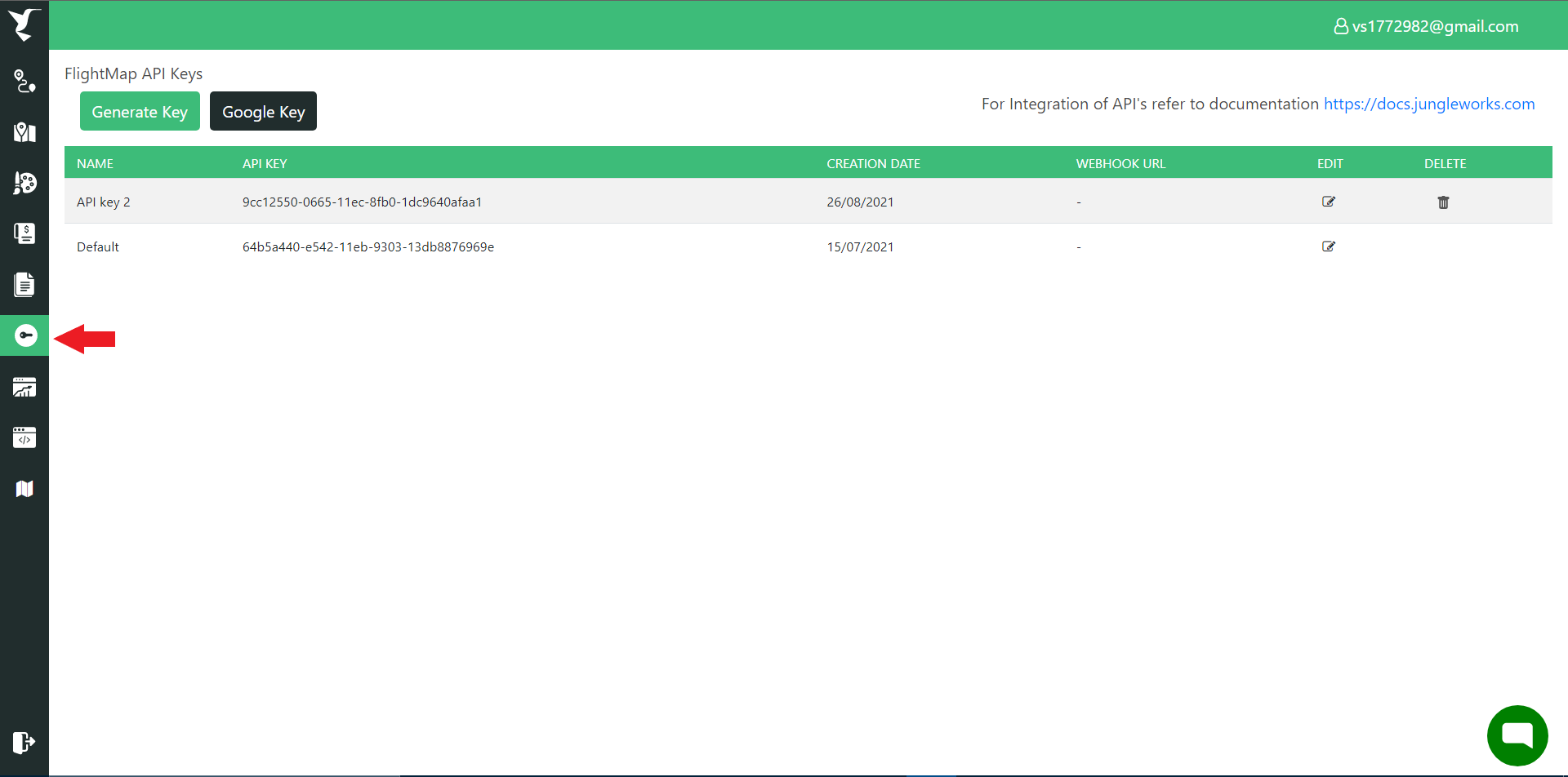Open the code window sidebar icon
The height and width of the screenshot is (777, 1568).
[x=24, y=437]
